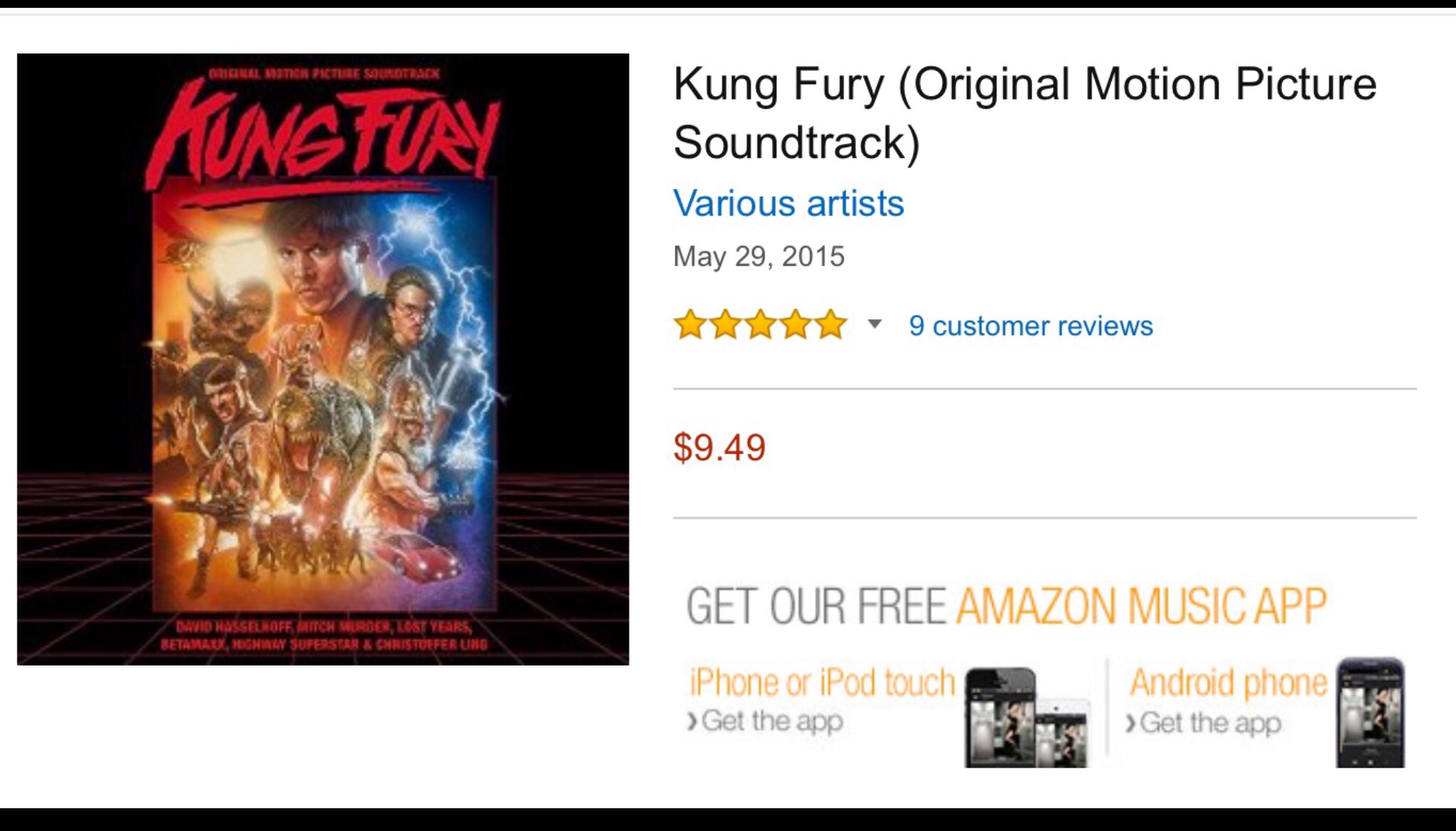
Task: Click the Get Our Free Amazon Music App banner
Action: [1006, 606]
